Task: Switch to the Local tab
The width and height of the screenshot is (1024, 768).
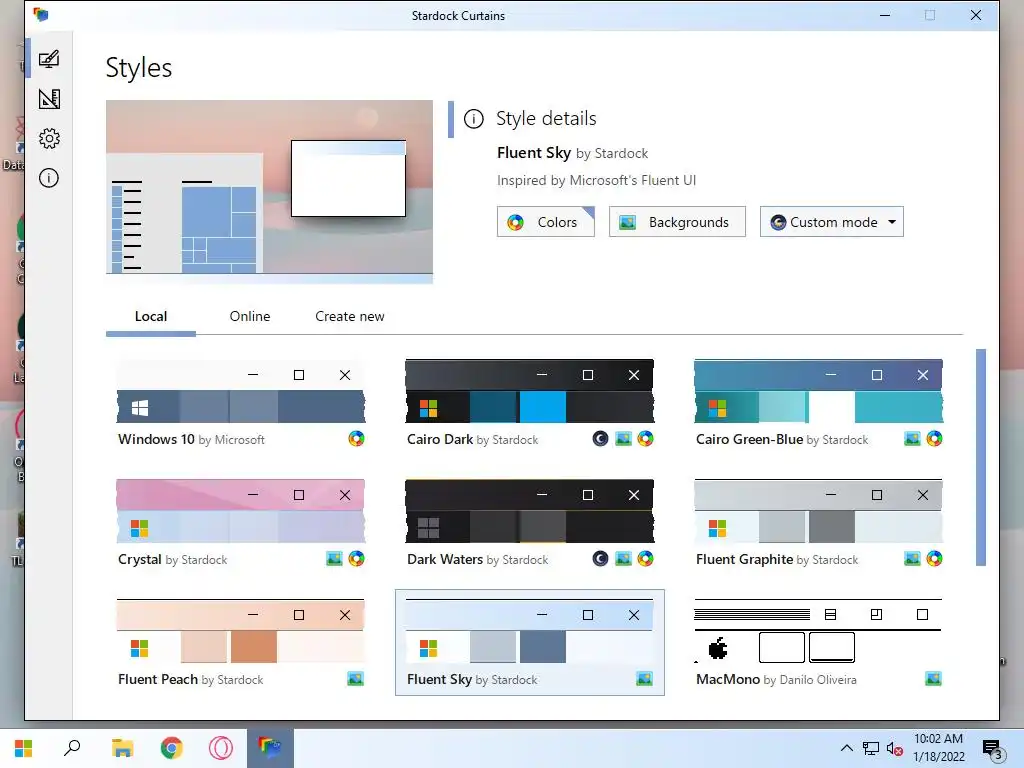Action: click(x=151, y=317)
